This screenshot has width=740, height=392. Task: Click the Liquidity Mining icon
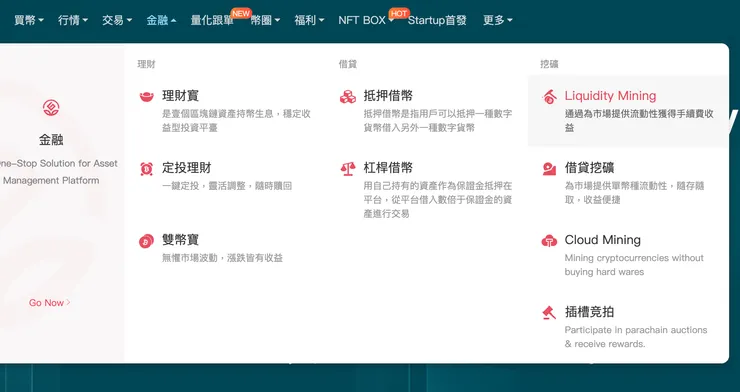(x=549, y=97)
